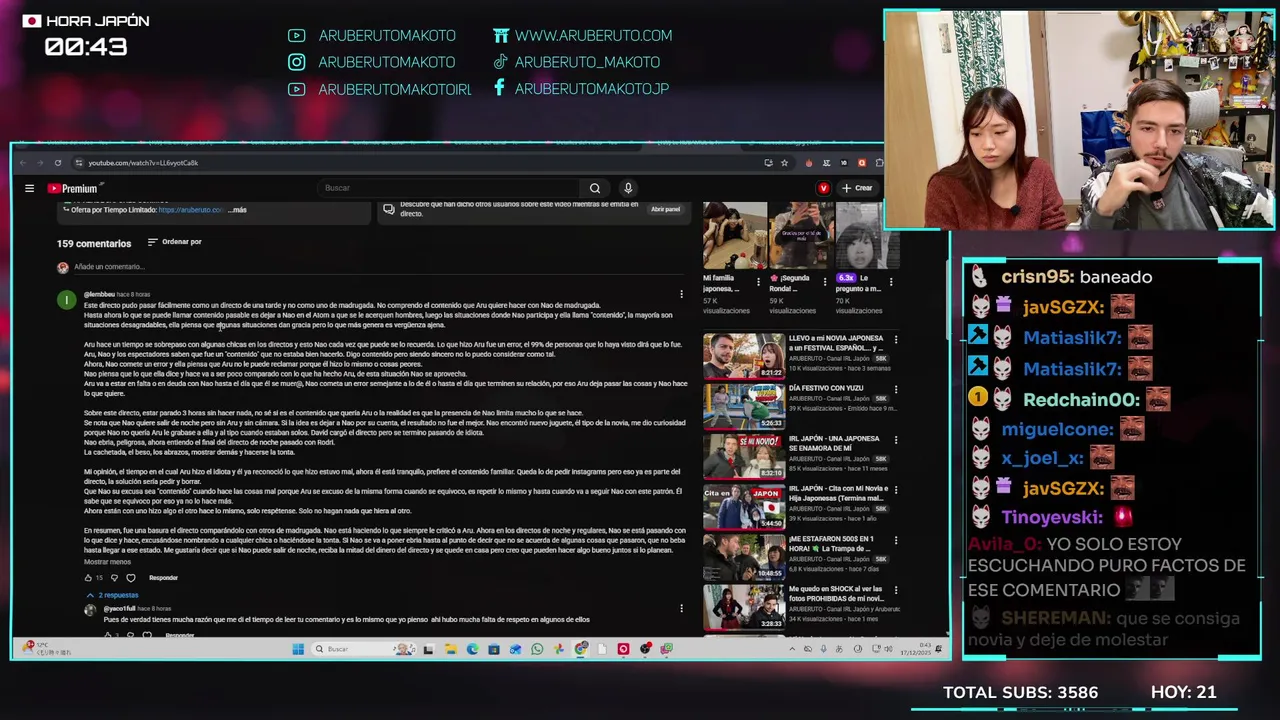Click the 159 comentarios heading

coord(94,243)
